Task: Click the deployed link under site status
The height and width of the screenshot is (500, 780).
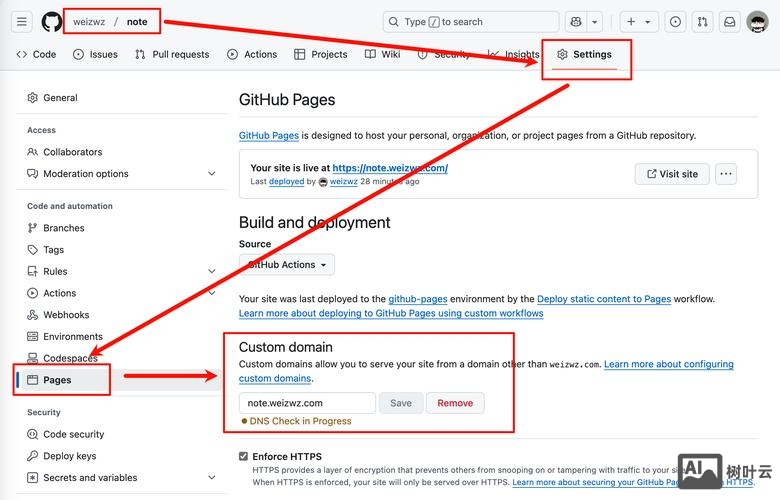Action: pos(286,182)
